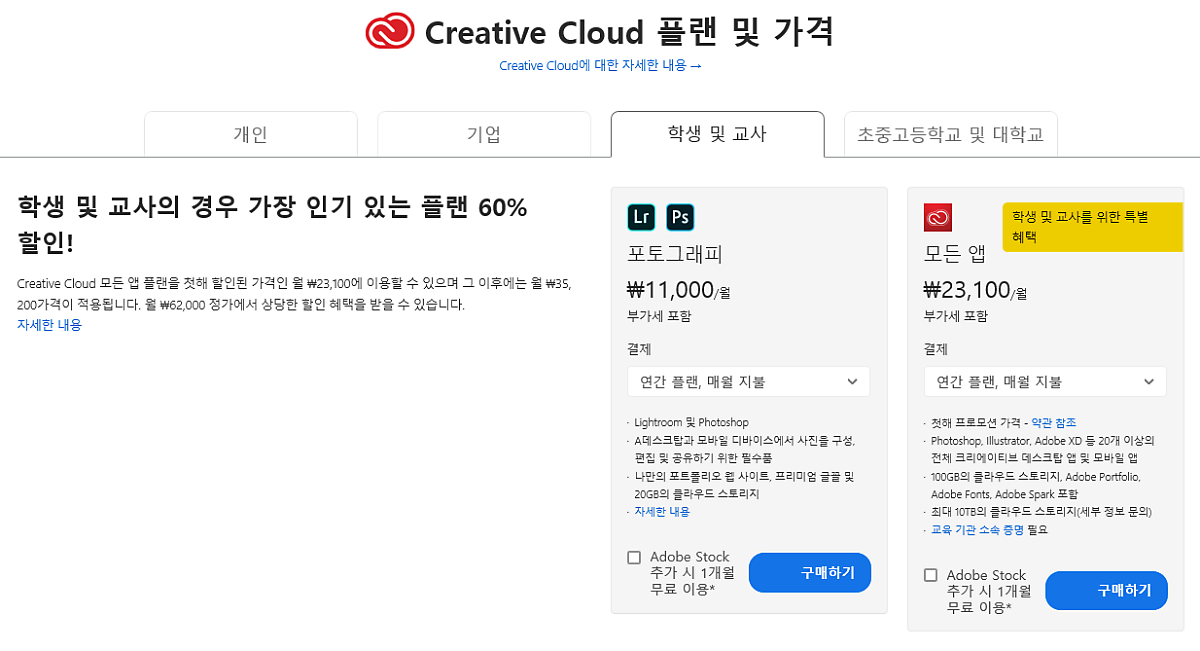
Task: Click the 100GB의 클라우드 스토리지 feature line
Action: point(1035,485)
